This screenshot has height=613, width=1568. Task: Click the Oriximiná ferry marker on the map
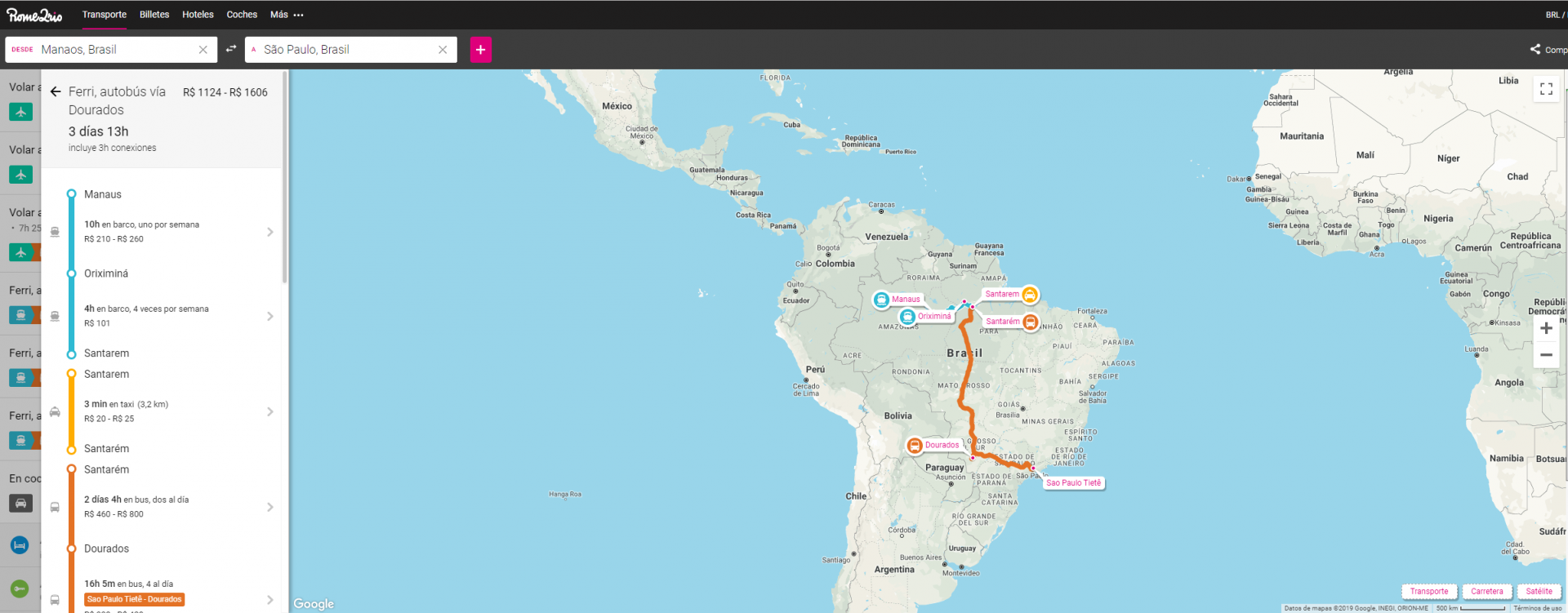pos(907,317)
